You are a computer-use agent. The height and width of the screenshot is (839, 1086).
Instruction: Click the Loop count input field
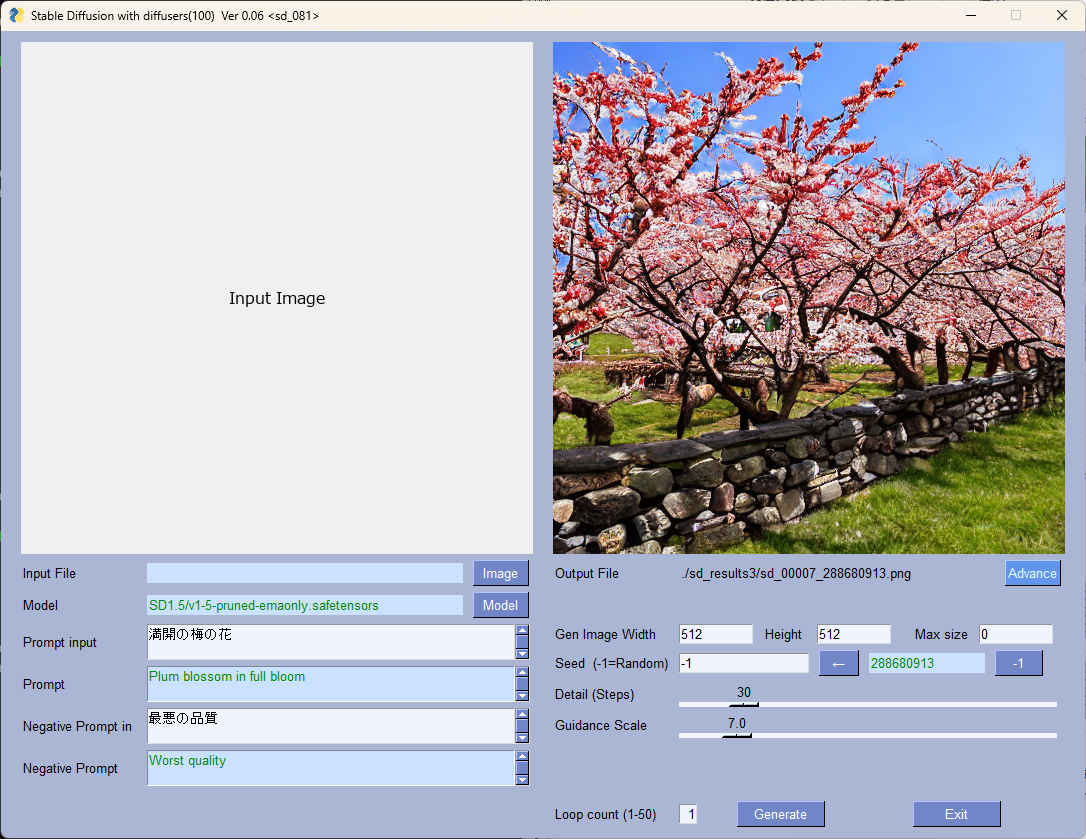(x=688, y=814)
